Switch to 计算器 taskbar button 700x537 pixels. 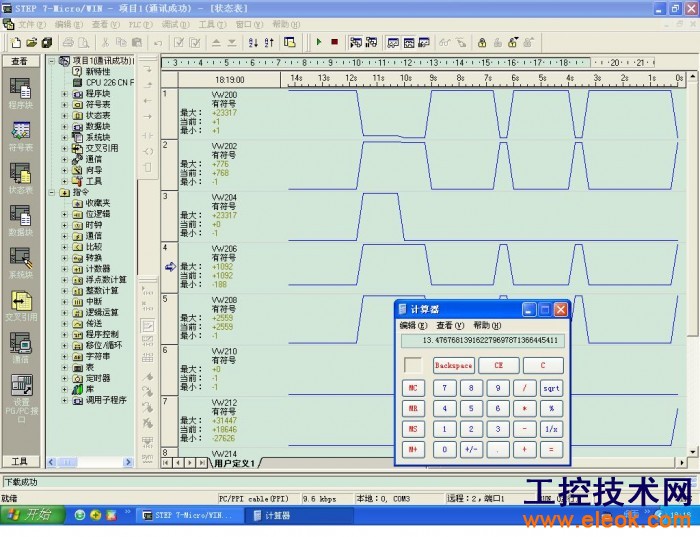pos(299,516)
